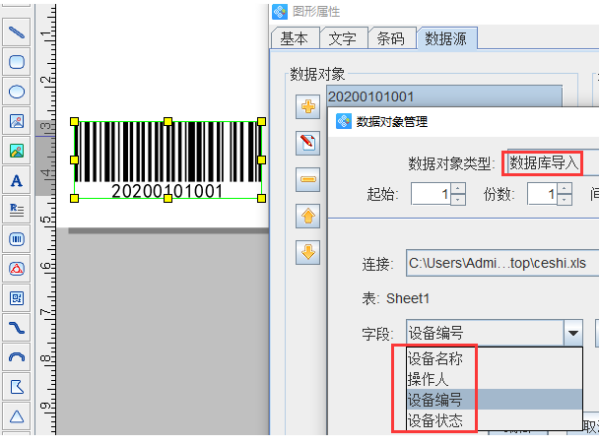600x444 pixels.
Task: Choose 设备状态 from the field list
Action: click(494, 420)
